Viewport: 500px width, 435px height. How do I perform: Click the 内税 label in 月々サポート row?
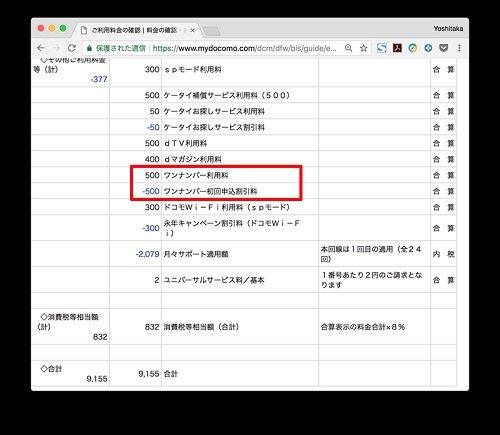(x=443, y=254)
